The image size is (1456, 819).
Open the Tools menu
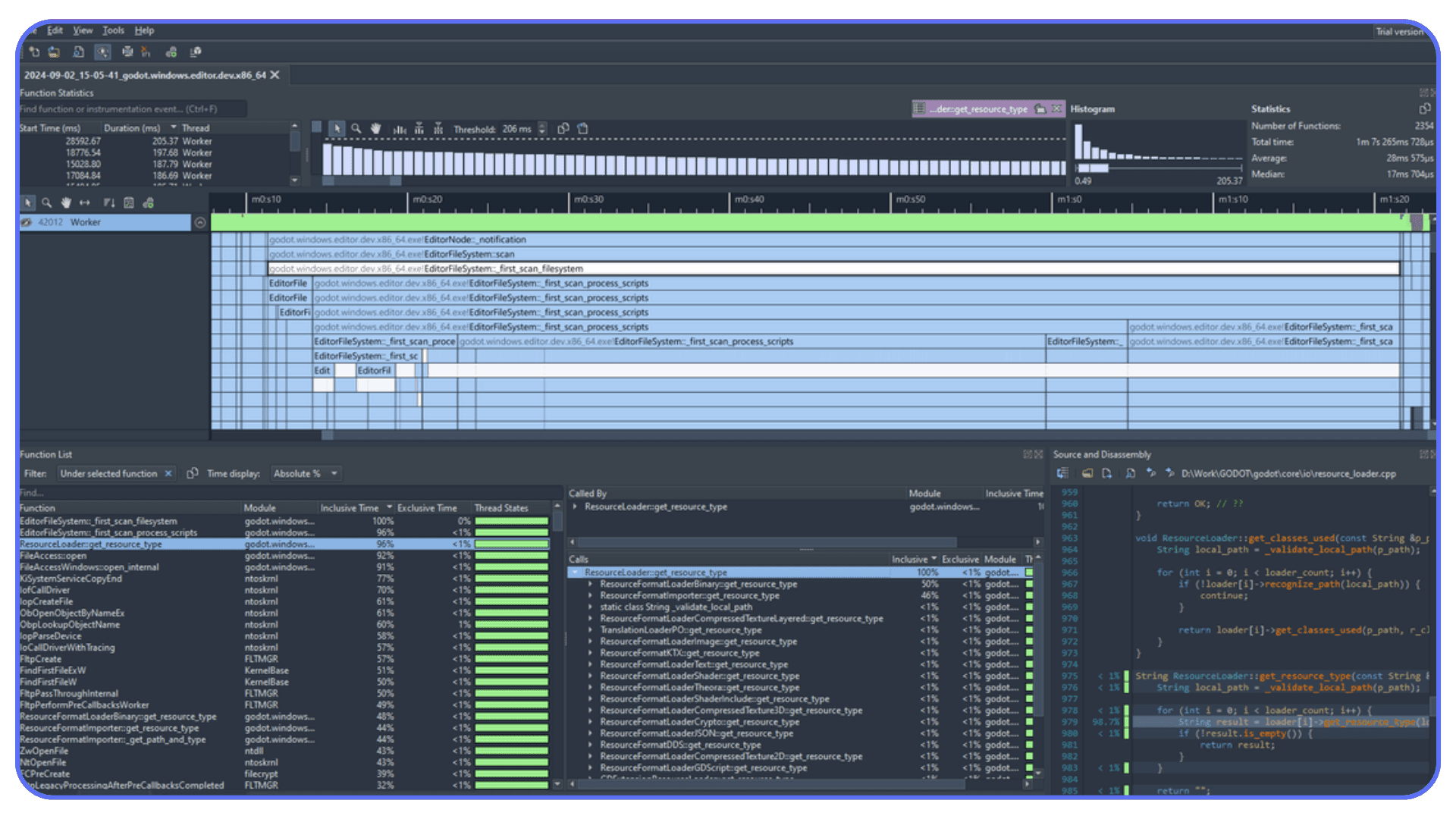[x=113, y=30]
